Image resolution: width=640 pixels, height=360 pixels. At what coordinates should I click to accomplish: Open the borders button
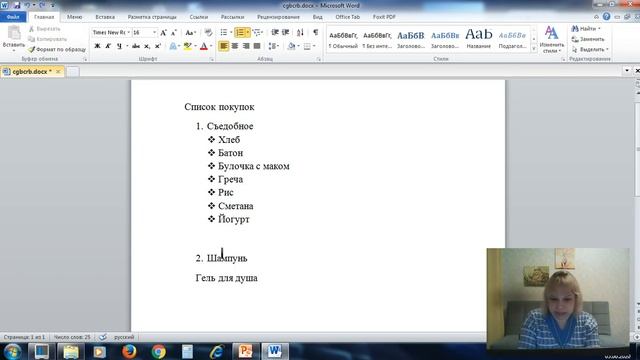307,46
